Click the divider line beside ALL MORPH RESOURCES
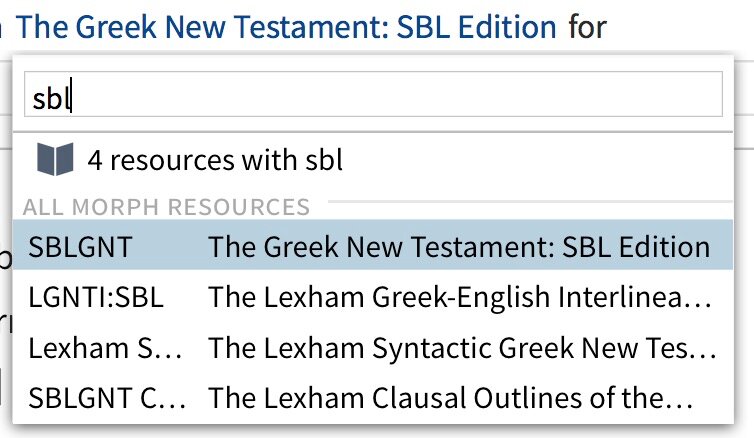 (530, 201)
